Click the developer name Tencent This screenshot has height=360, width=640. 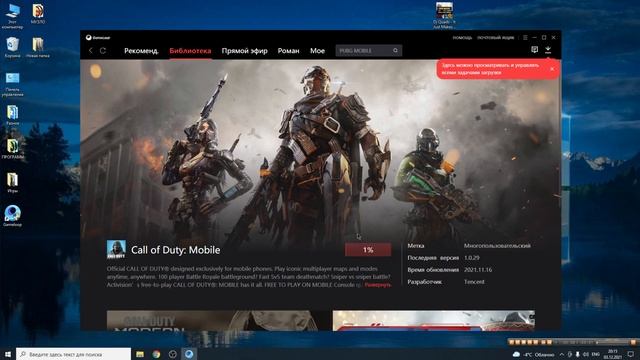click(474, 282)
